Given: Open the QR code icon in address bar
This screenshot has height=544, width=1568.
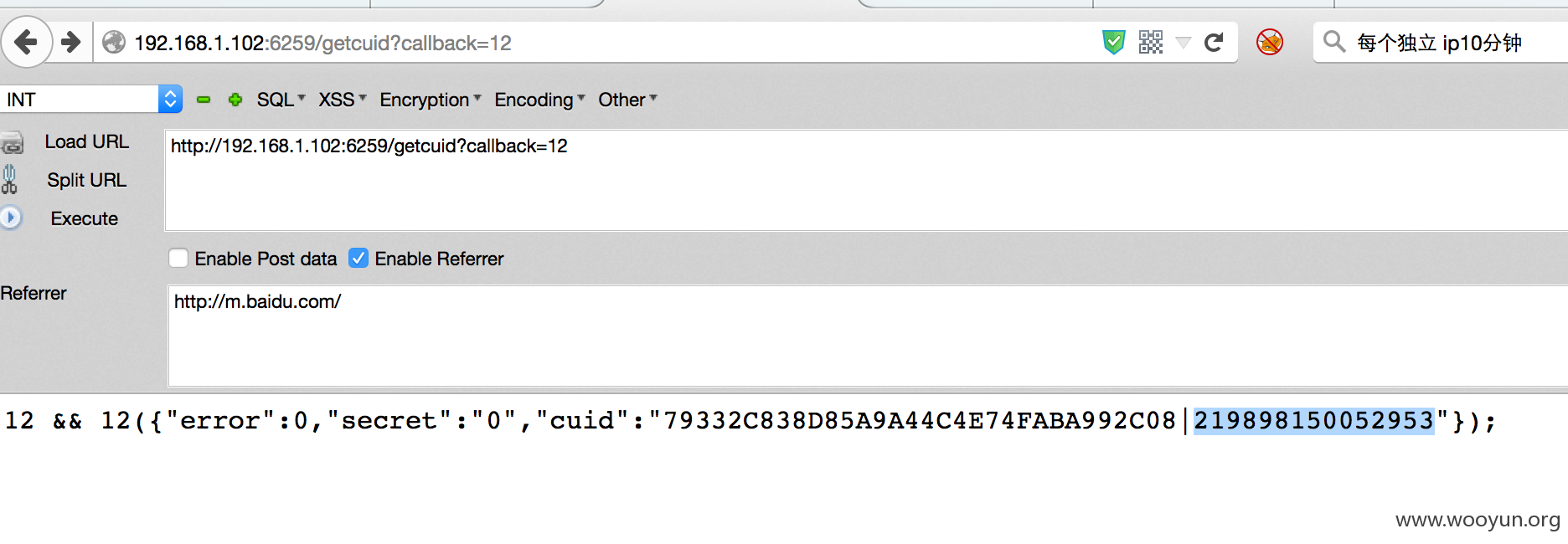Looking at the screenshot, I should point(1151,42).
